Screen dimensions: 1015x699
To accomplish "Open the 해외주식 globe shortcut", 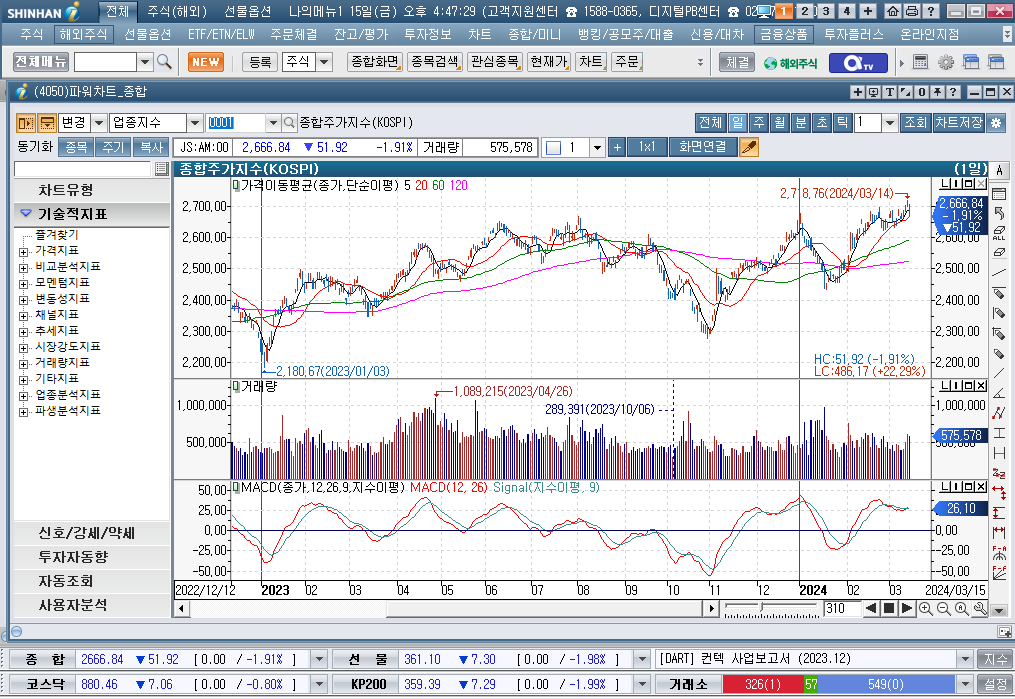I will click(790, 63).
